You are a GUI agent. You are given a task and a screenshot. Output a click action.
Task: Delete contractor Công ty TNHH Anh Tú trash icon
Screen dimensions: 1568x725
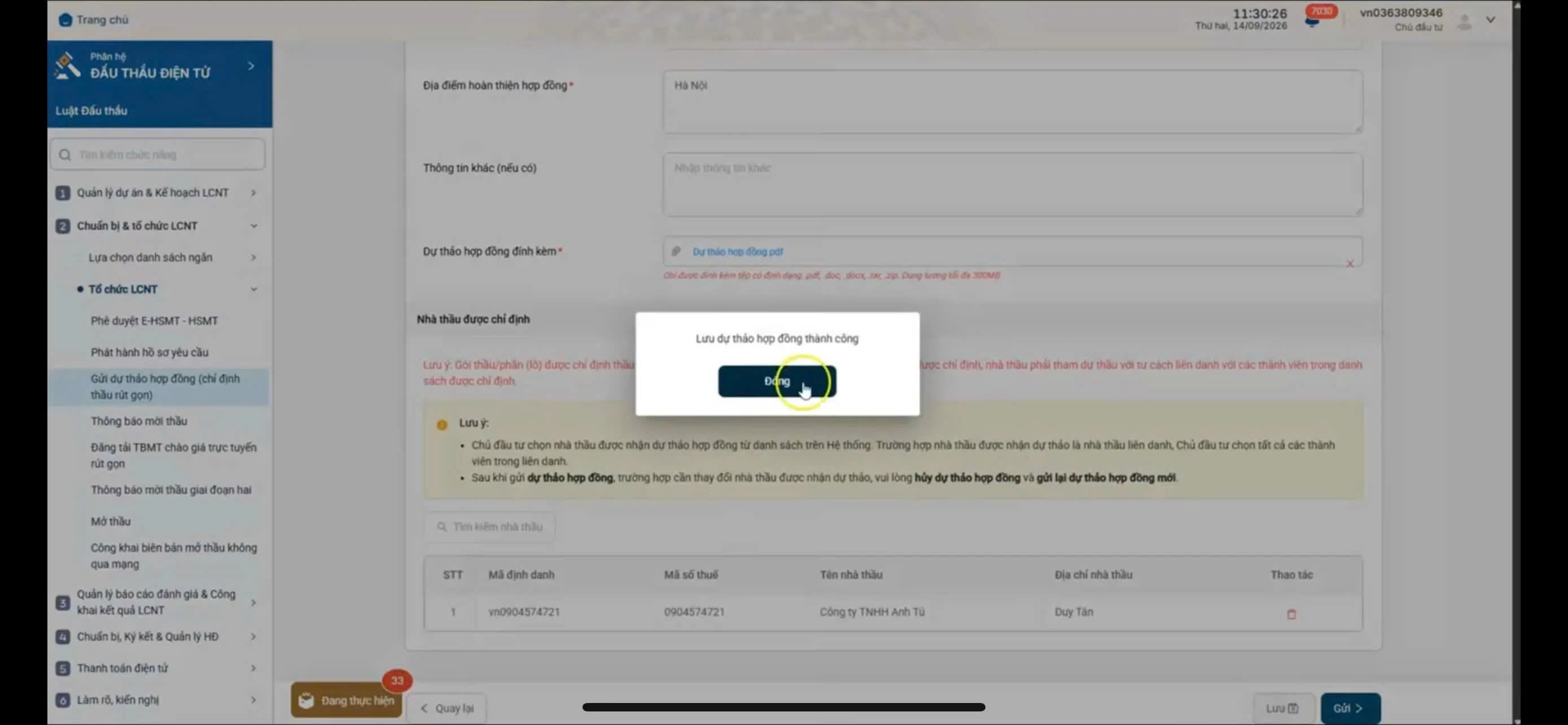coord(1291,614)
